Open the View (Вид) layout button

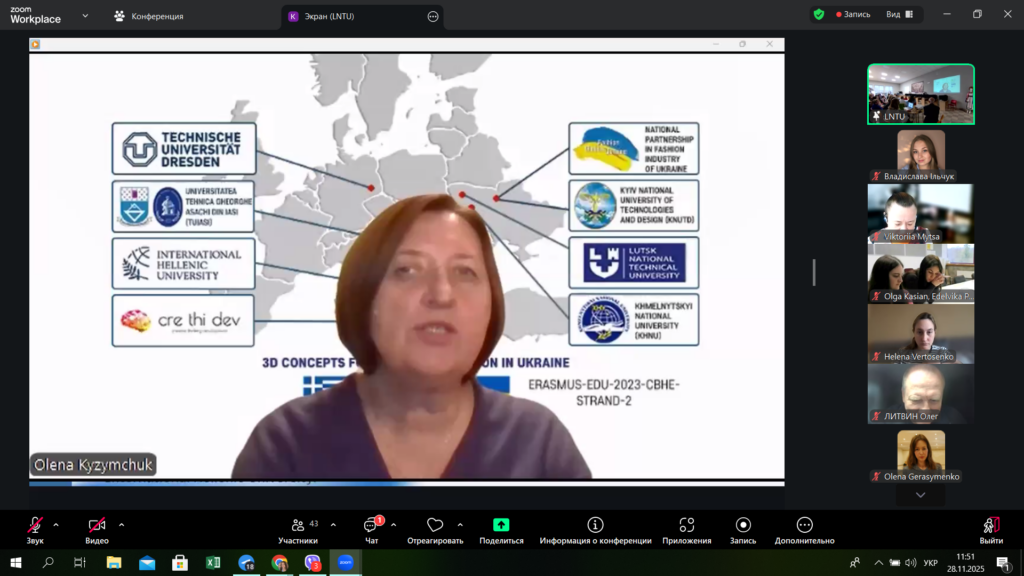pos(898,15)
